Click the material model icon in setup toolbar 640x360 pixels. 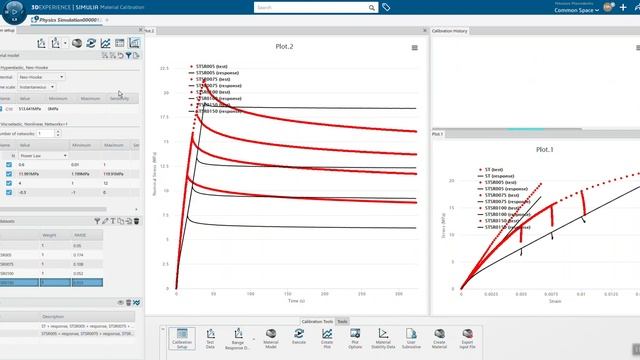[77, 43]
